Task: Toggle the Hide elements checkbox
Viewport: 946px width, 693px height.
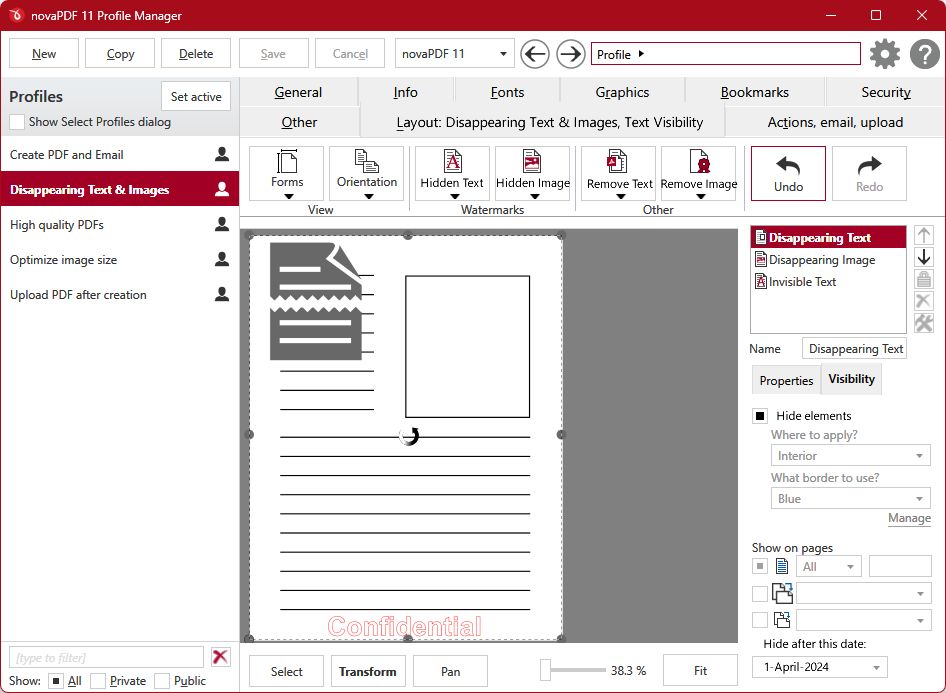Action: click(760, 416)
